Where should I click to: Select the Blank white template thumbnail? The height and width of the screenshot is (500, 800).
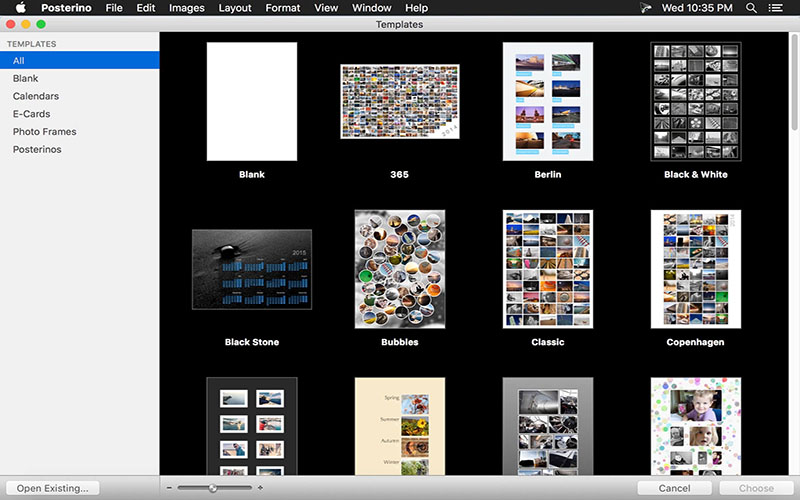(x=252, y=102)
